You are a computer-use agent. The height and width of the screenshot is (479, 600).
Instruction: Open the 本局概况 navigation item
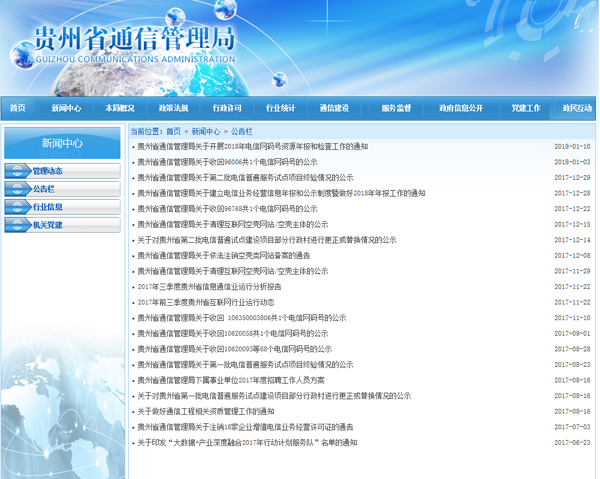(x=120, y=108)
